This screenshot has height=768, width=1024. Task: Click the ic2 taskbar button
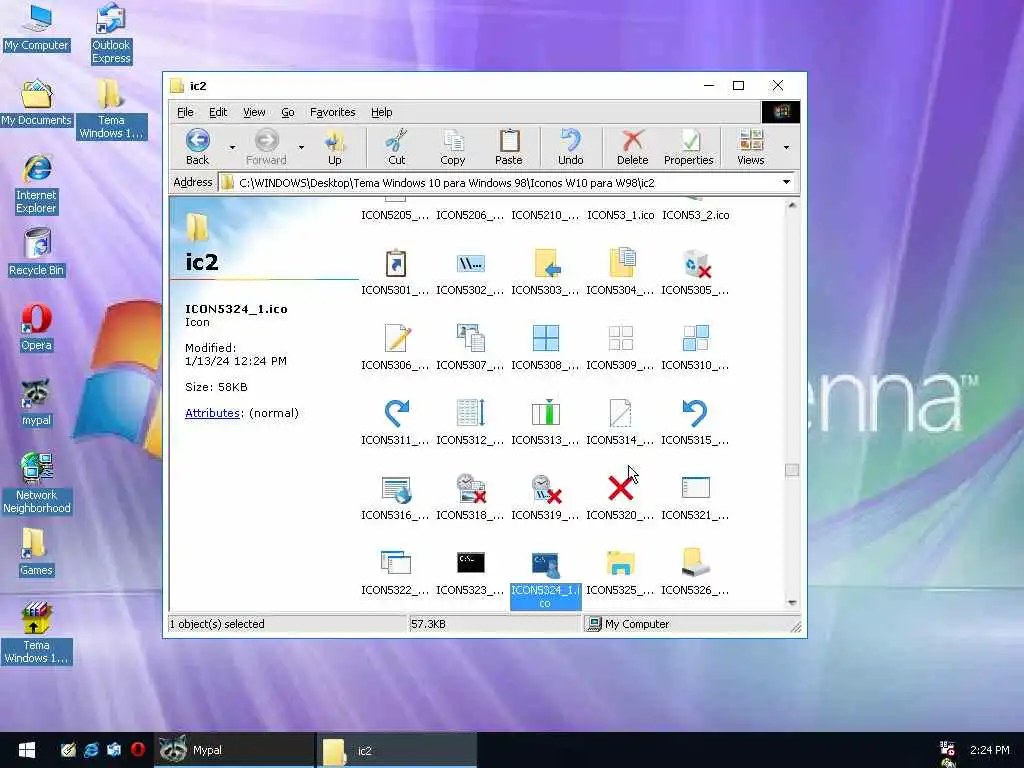click(397, 750)
